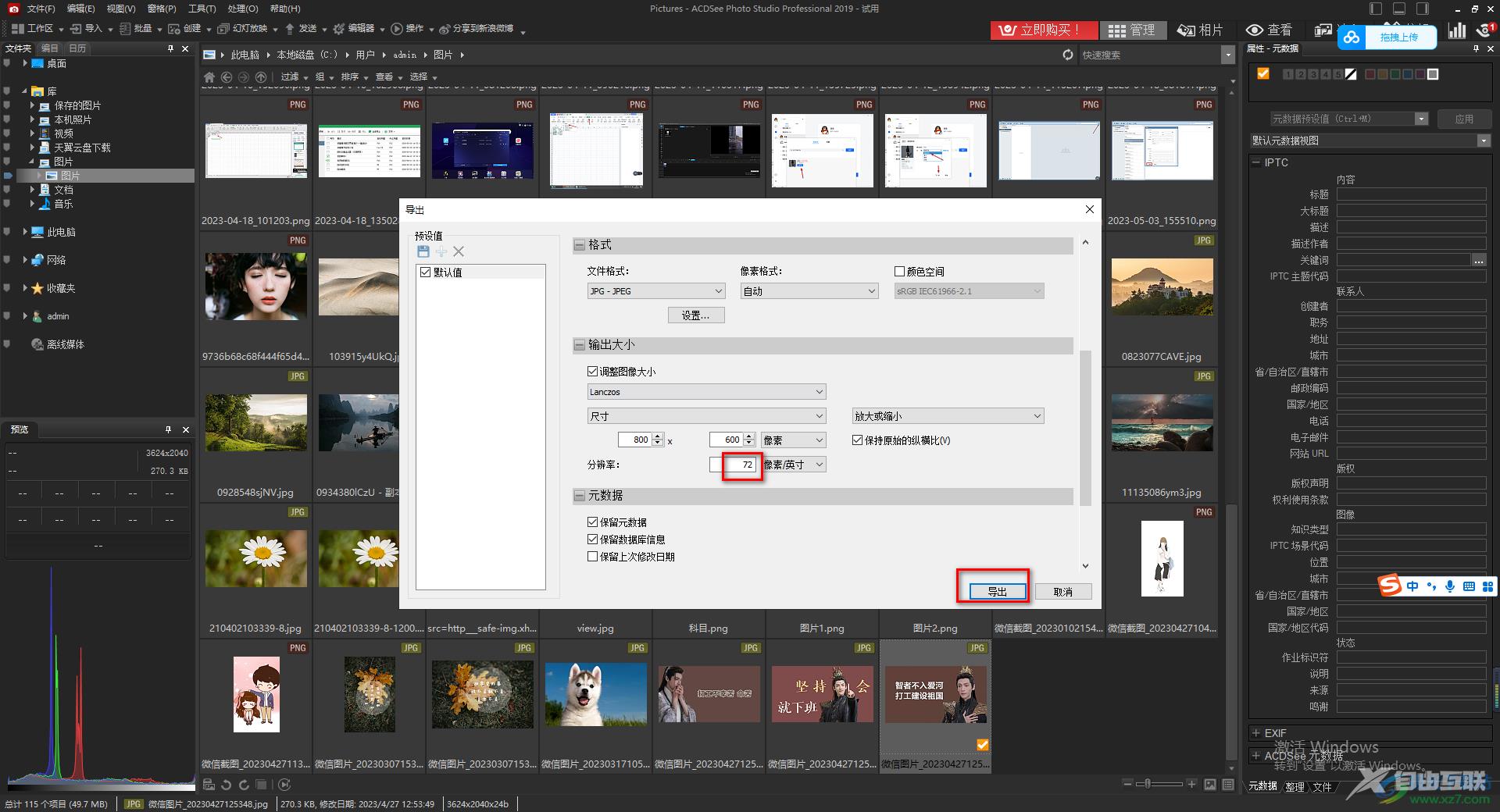Uncheck Resize image (调整图像大小)
Image resolution: width=1500 pixels, height=812 pixels.
click(592, 372)
